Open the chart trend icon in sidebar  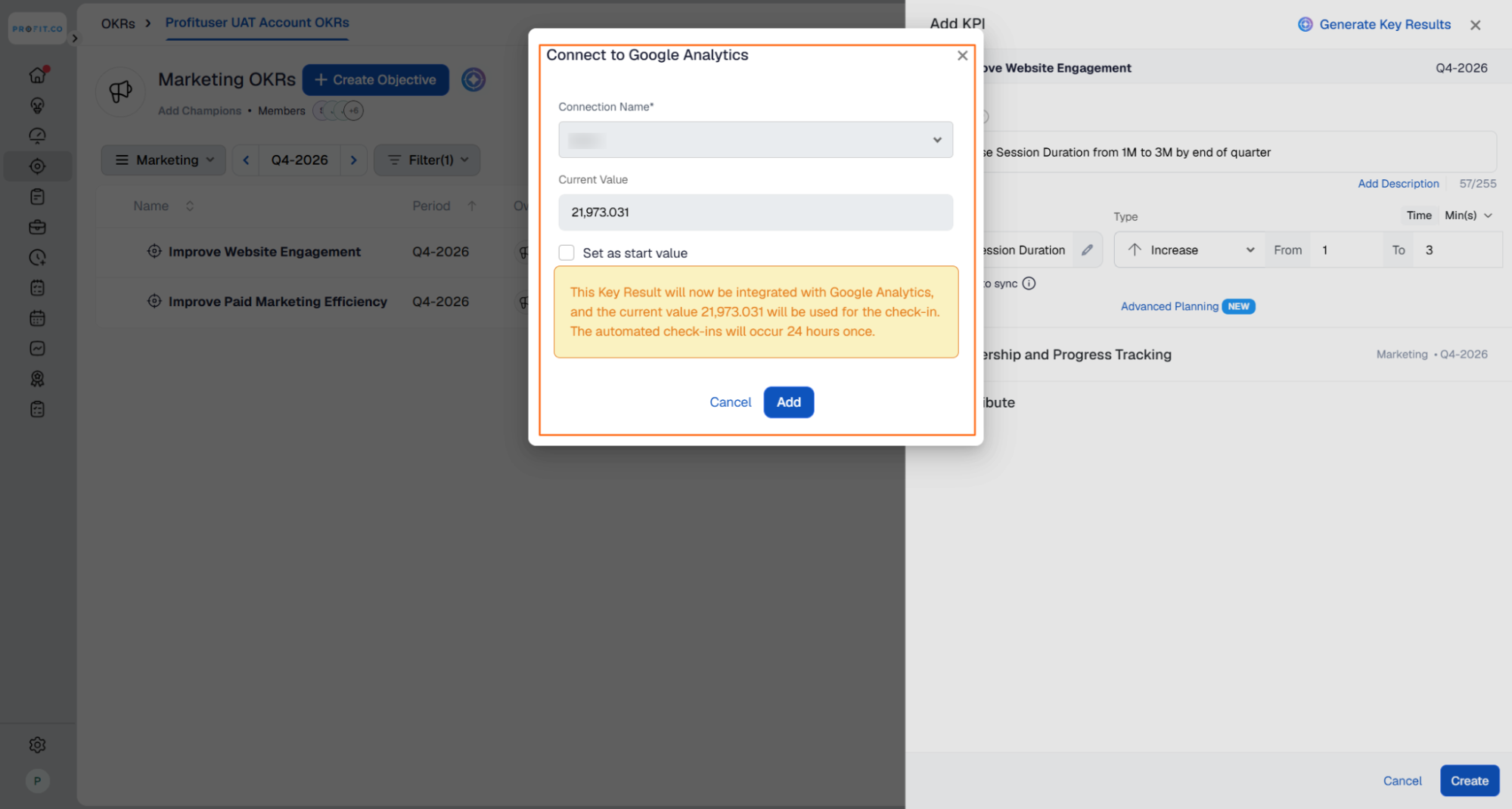38,349
